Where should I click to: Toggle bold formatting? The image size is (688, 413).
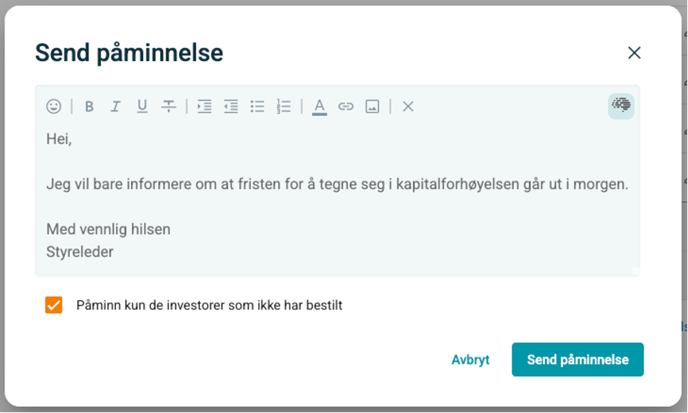tap(89, 106)
